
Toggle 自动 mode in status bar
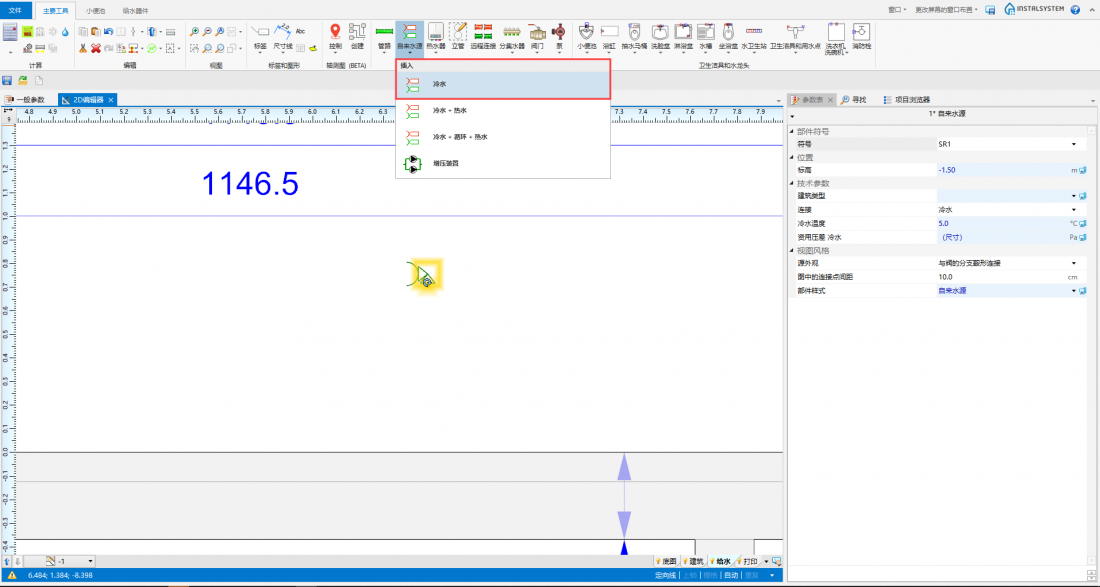click(x=731, y=575)
